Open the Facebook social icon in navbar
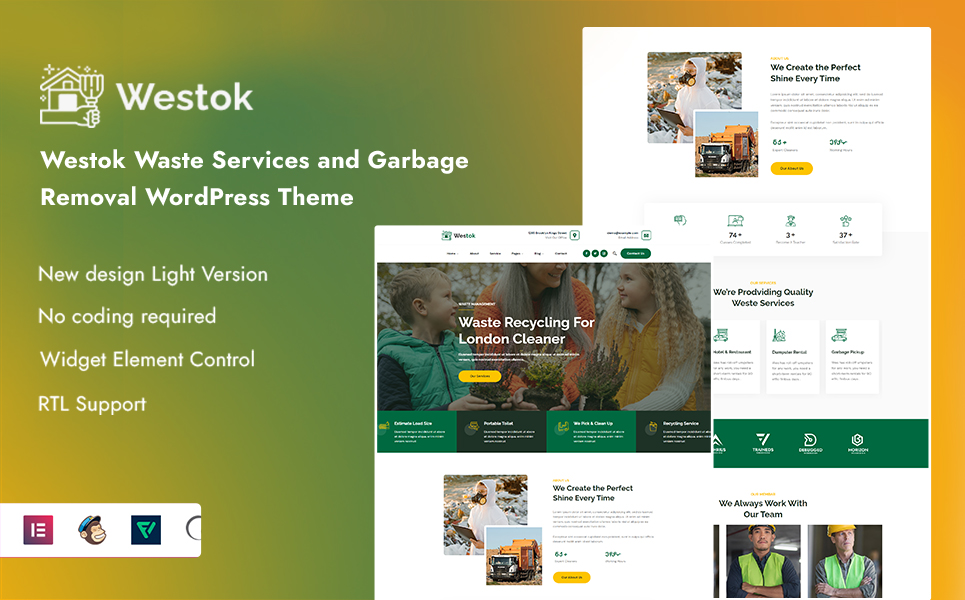Image resolution: width=965 pixels, height=600 pixels. pos(584,254)
